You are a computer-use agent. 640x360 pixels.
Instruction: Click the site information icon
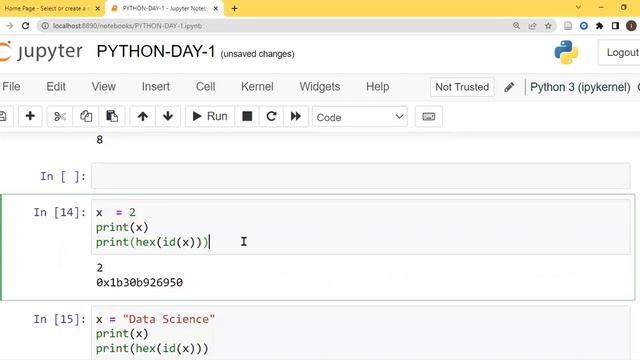pyautogui.click(x=45, y=26)
